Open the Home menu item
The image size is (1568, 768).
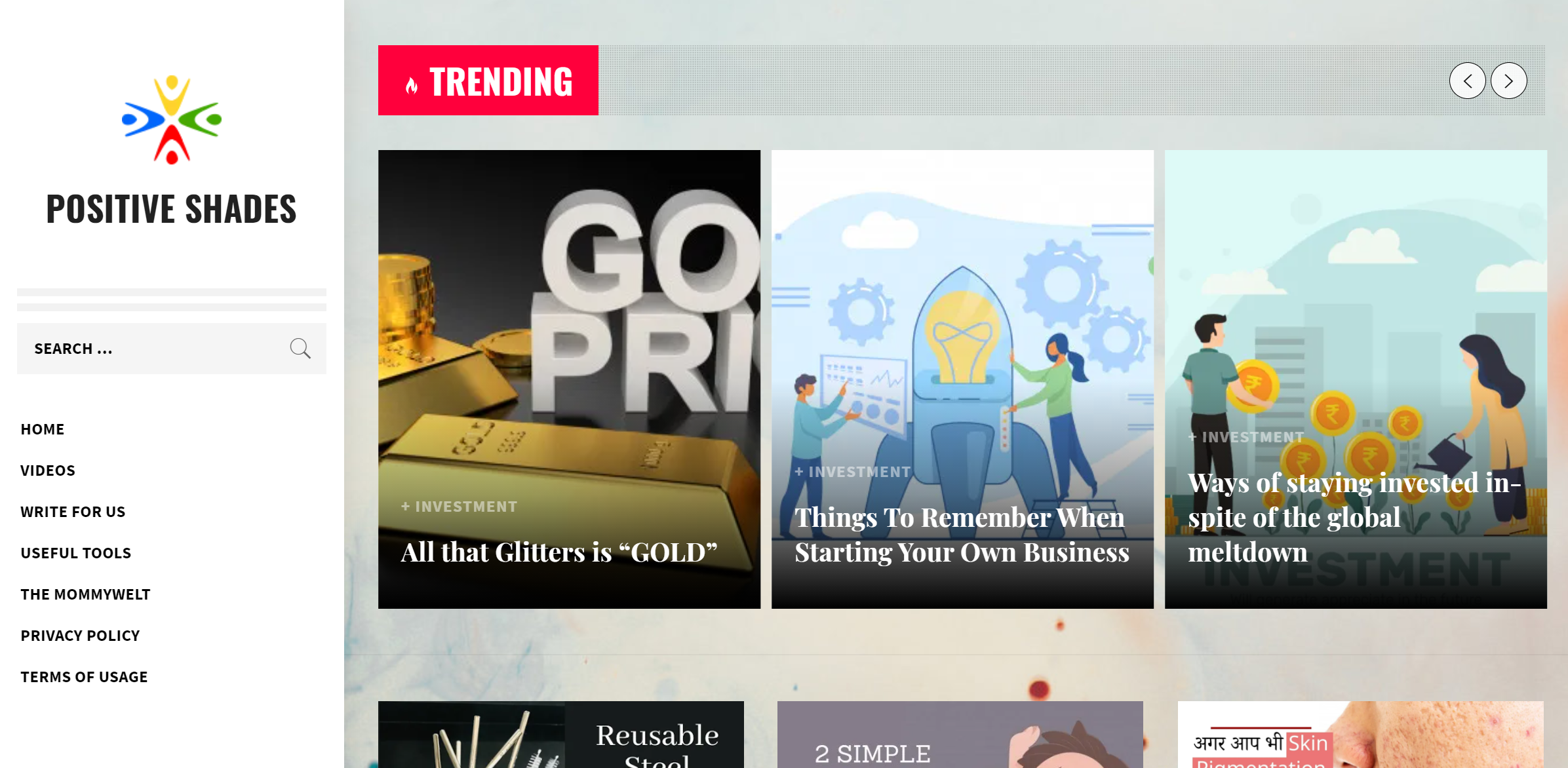click(x=43, y=429)
